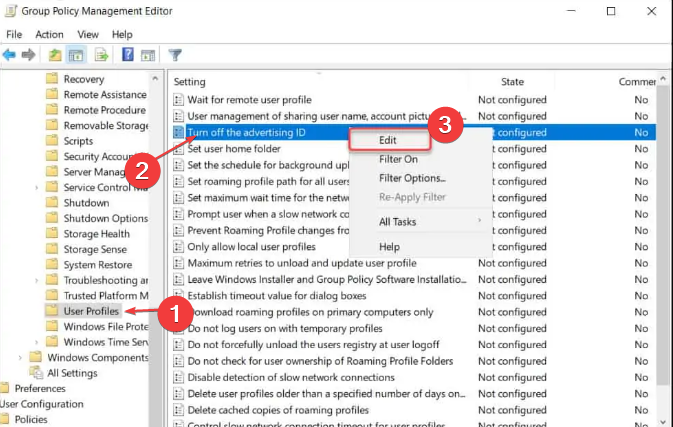
Task: Click the settings list scroll up arrow
Action: 663,79
